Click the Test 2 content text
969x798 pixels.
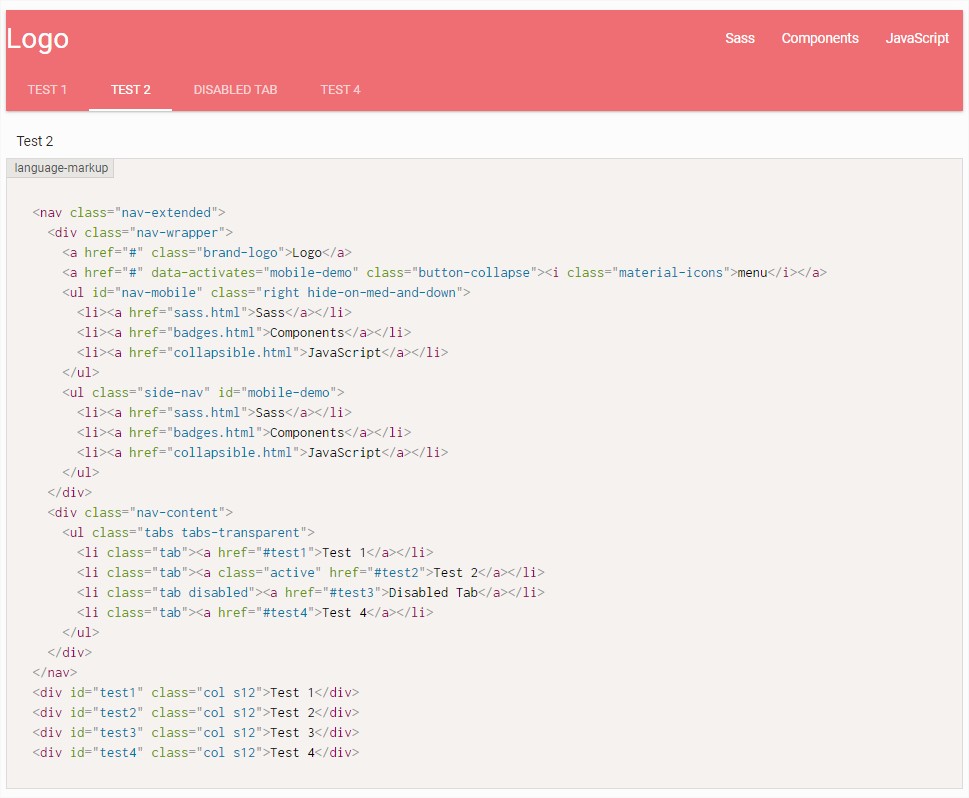pyautogui.click(x=35, y=141)
